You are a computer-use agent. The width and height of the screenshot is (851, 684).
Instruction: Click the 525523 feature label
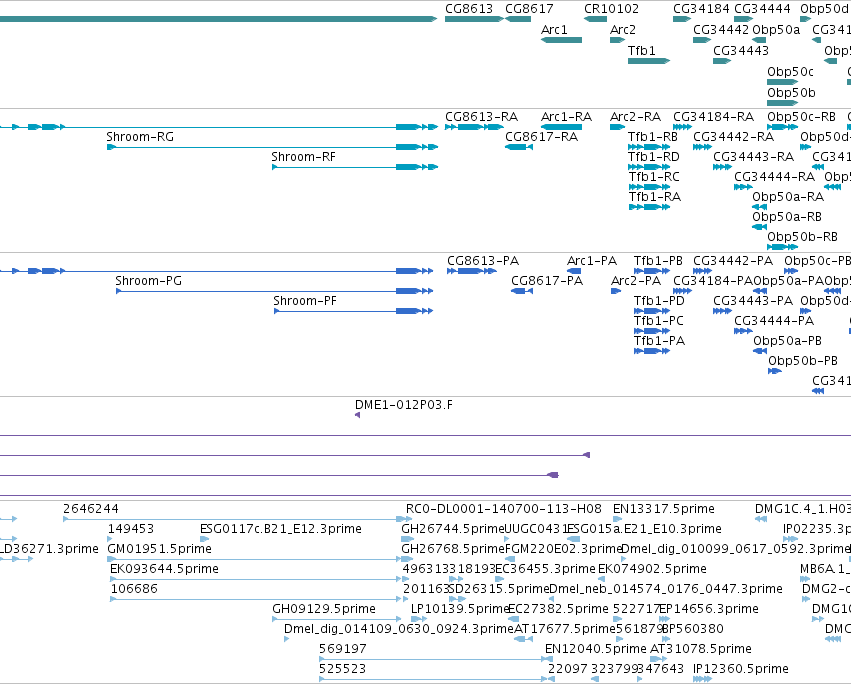pos(342,669)
